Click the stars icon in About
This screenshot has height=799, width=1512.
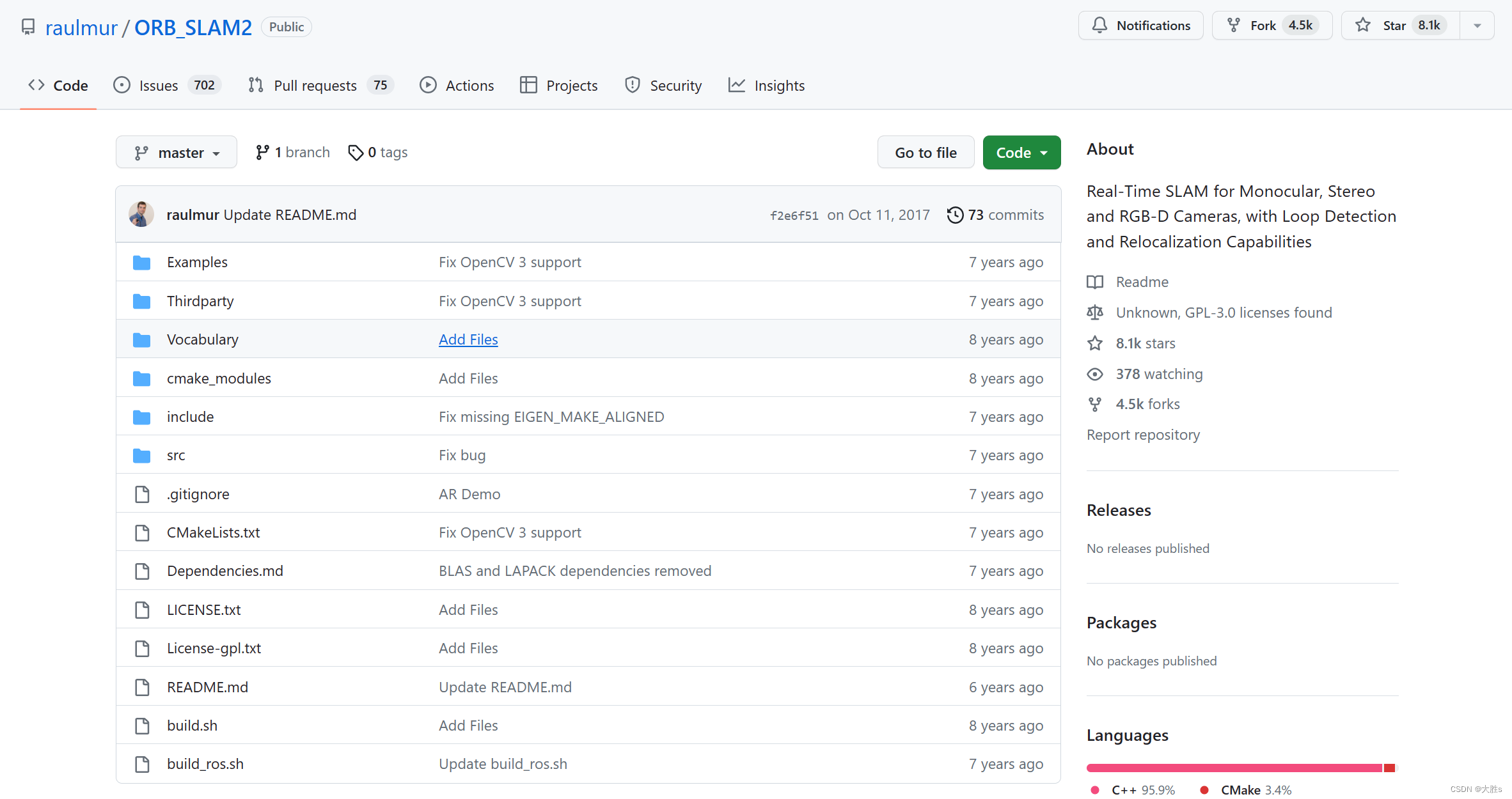tap(1095, 343)
